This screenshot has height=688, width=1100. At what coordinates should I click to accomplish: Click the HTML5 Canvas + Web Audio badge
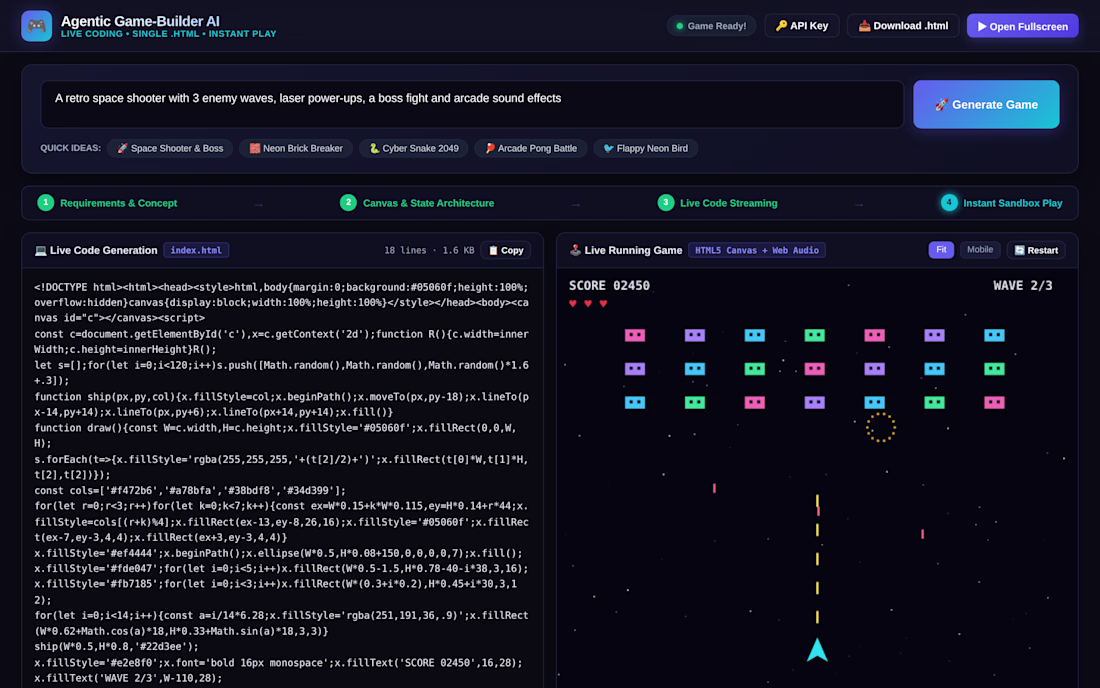coord(757,250)
